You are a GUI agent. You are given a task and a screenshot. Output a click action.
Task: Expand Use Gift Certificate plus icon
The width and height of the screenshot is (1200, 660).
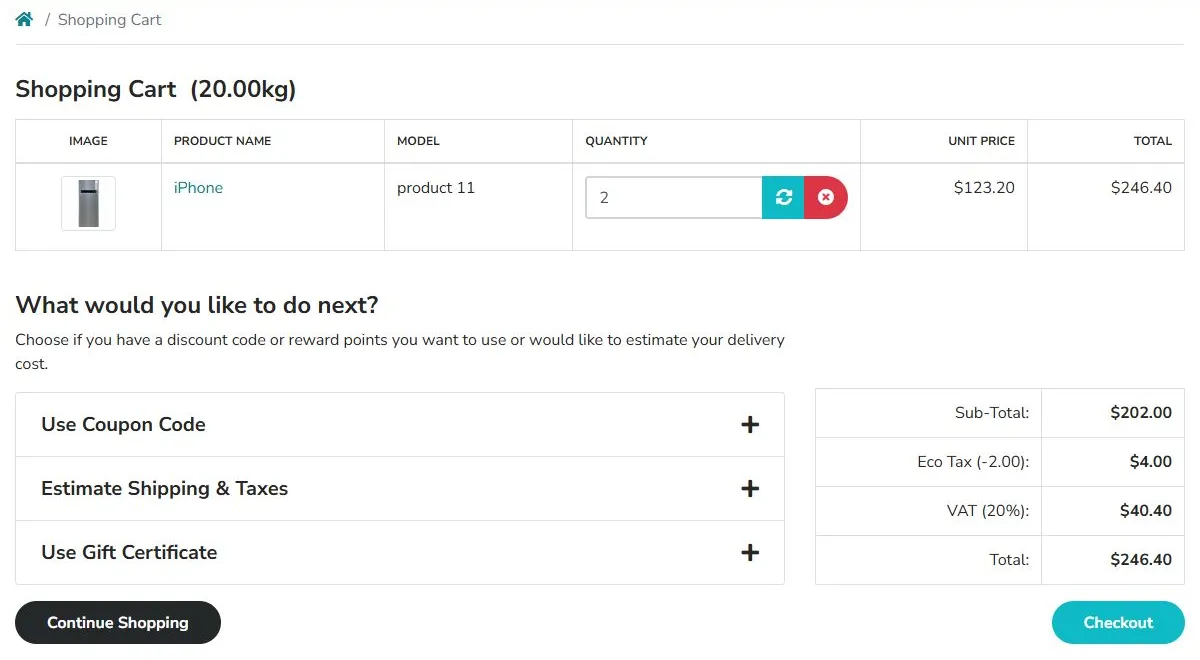pyautogui.click(x=750, y=553)
